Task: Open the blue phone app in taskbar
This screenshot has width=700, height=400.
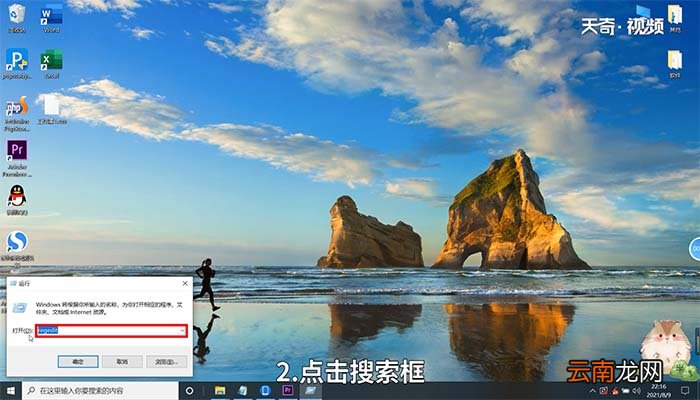Action: 265,391
